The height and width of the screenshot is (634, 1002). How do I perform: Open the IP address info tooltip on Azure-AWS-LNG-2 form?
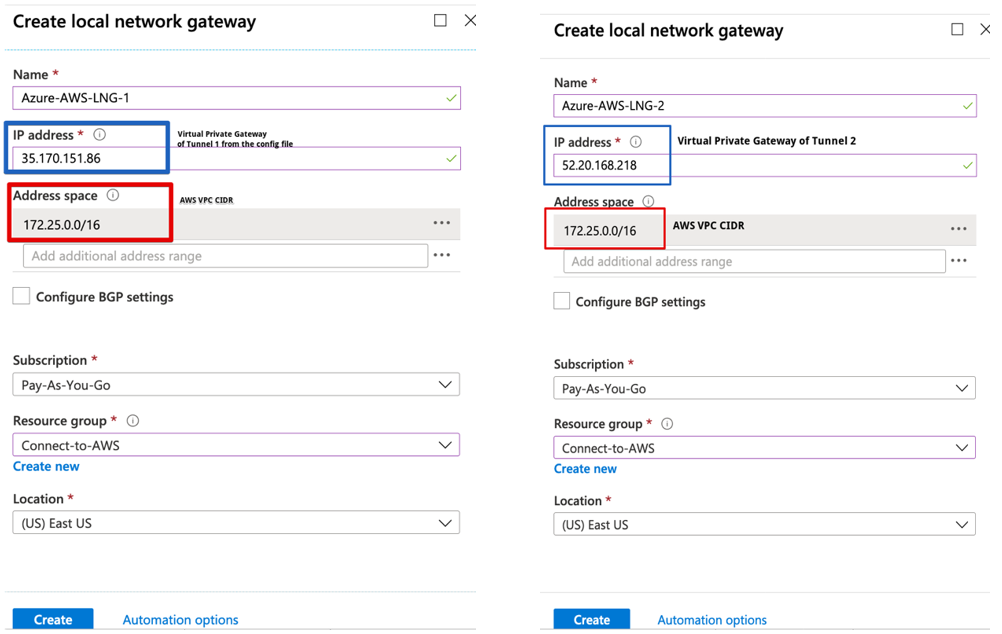point(634,141)
